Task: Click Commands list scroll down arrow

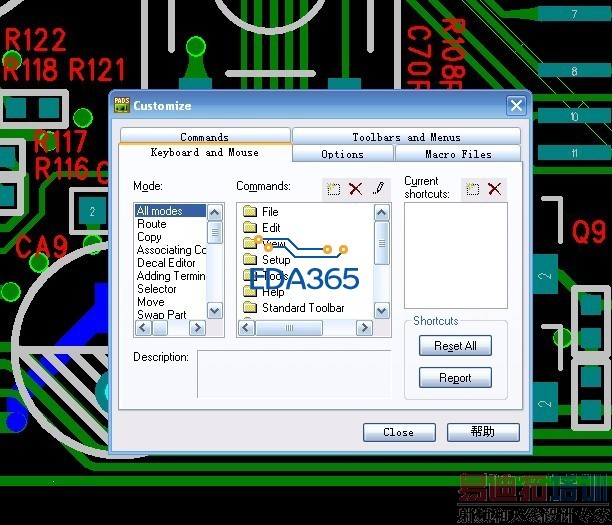Action: 382,311
